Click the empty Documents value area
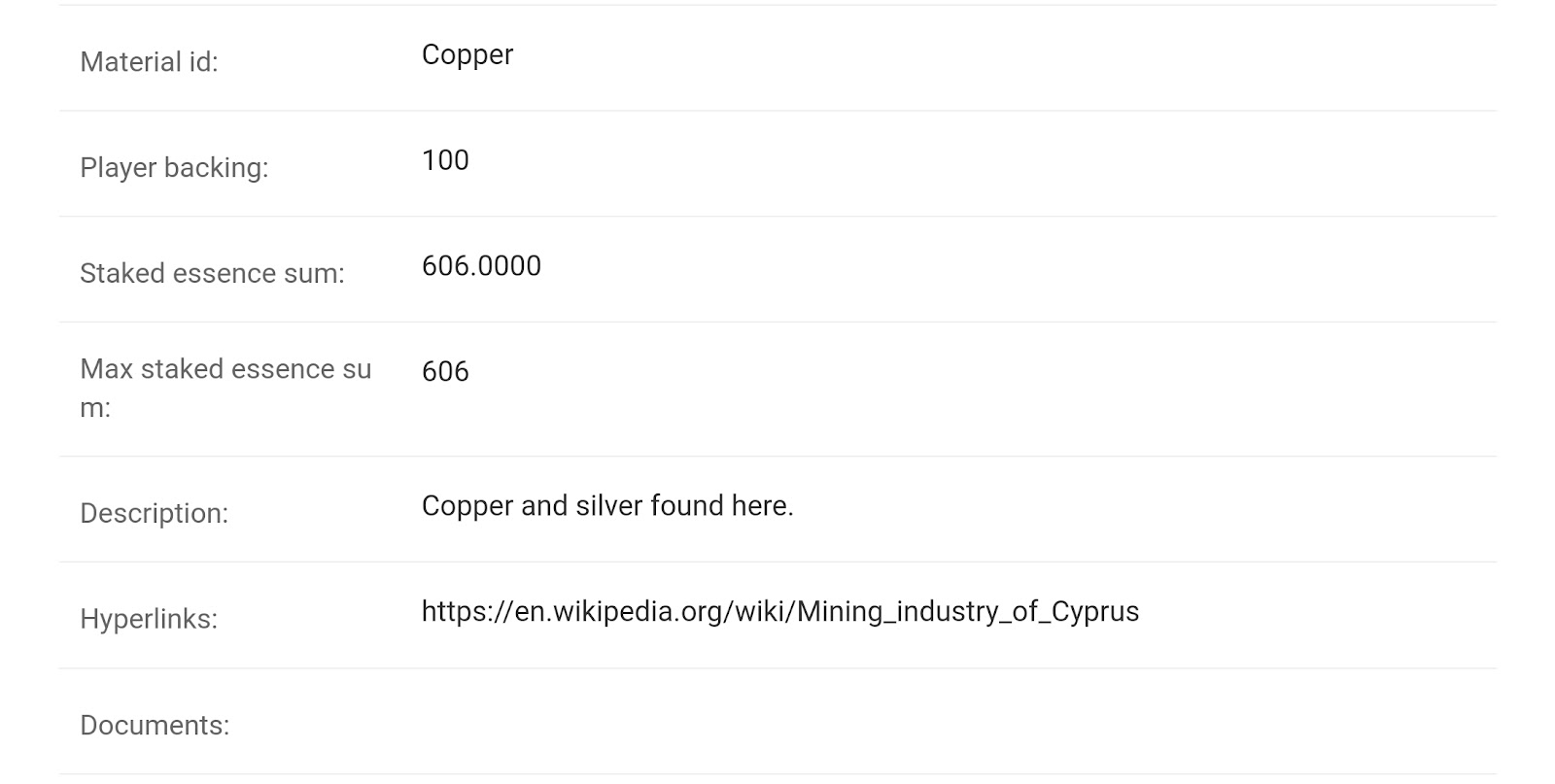The height and width of the screenshot is (784, 1555). coord(777,726)
